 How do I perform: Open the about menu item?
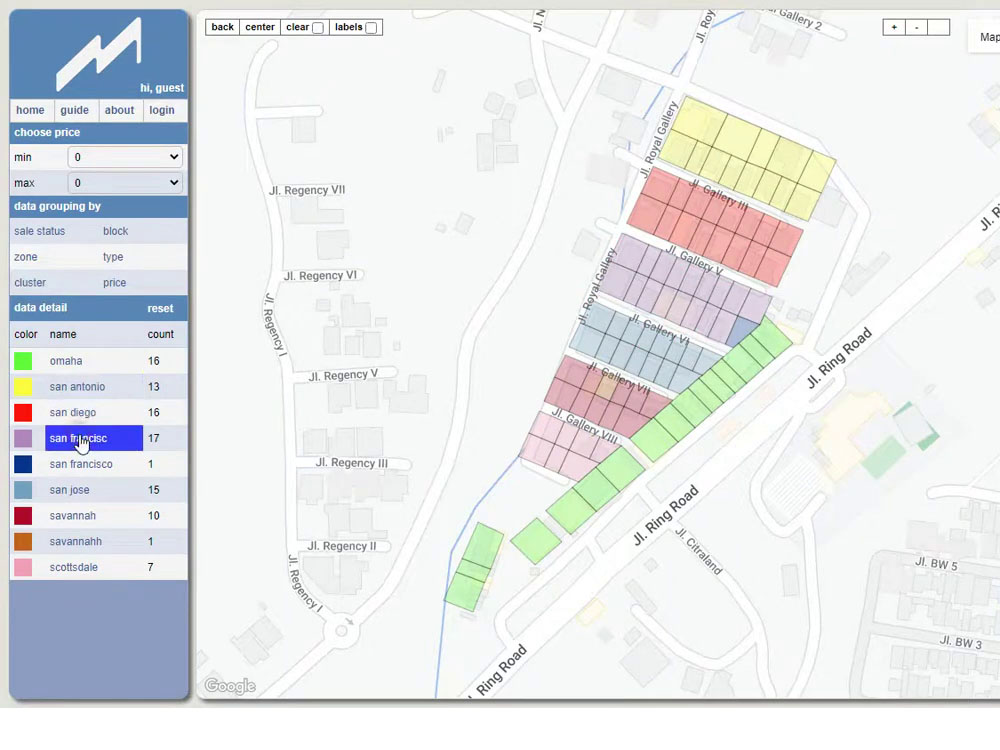pos(119,110)
